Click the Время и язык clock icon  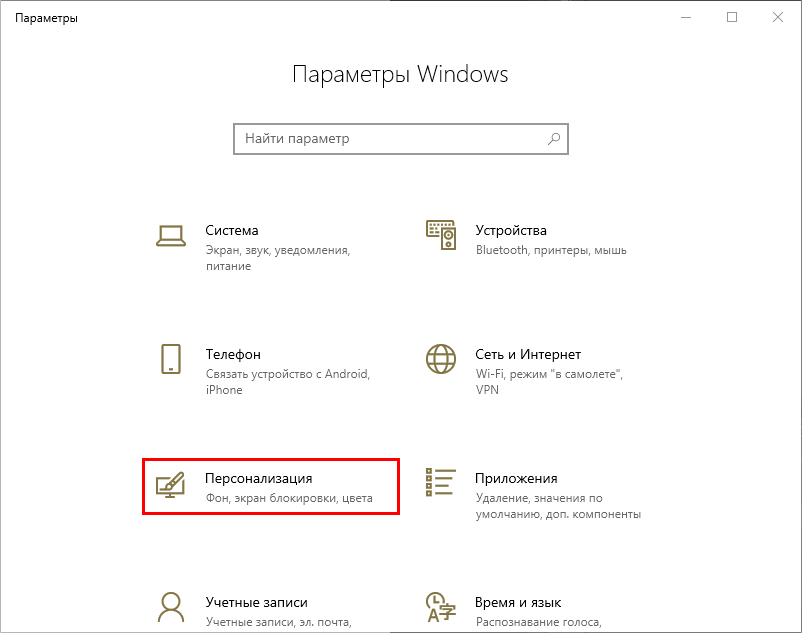click(x=441, y=606)
